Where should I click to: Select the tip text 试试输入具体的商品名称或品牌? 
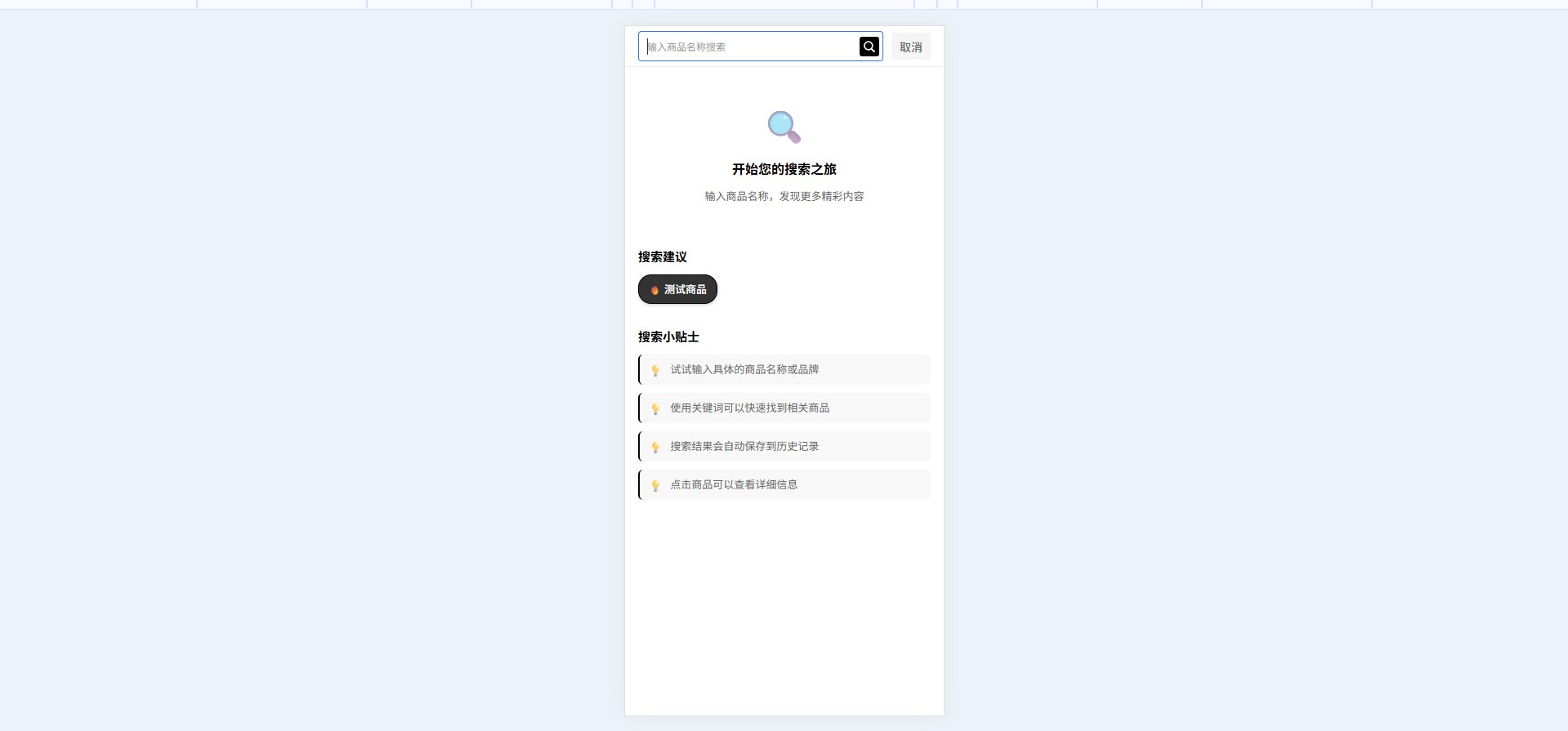[x=744, y=369]
